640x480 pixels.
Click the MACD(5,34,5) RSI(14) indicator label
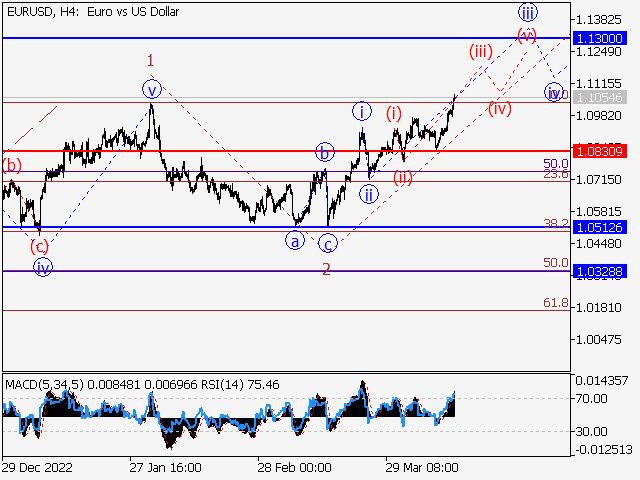[142, 385]
